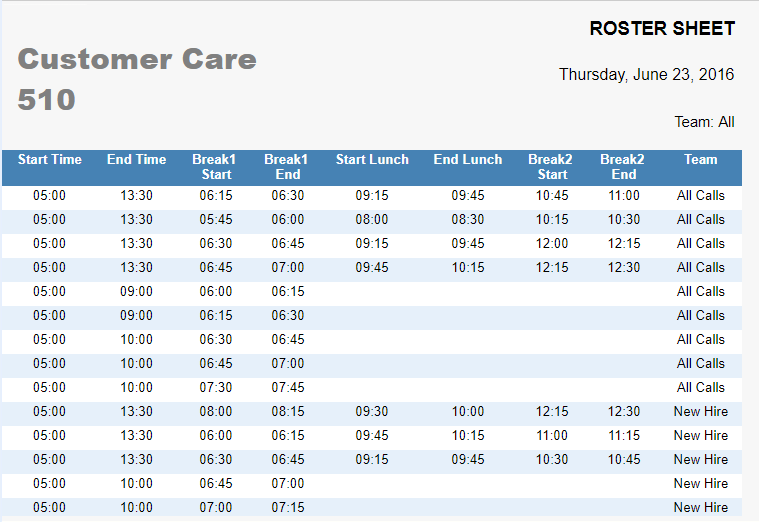Select the End Time column header
This screenshot has width=759, height=522.
(137, 160)
